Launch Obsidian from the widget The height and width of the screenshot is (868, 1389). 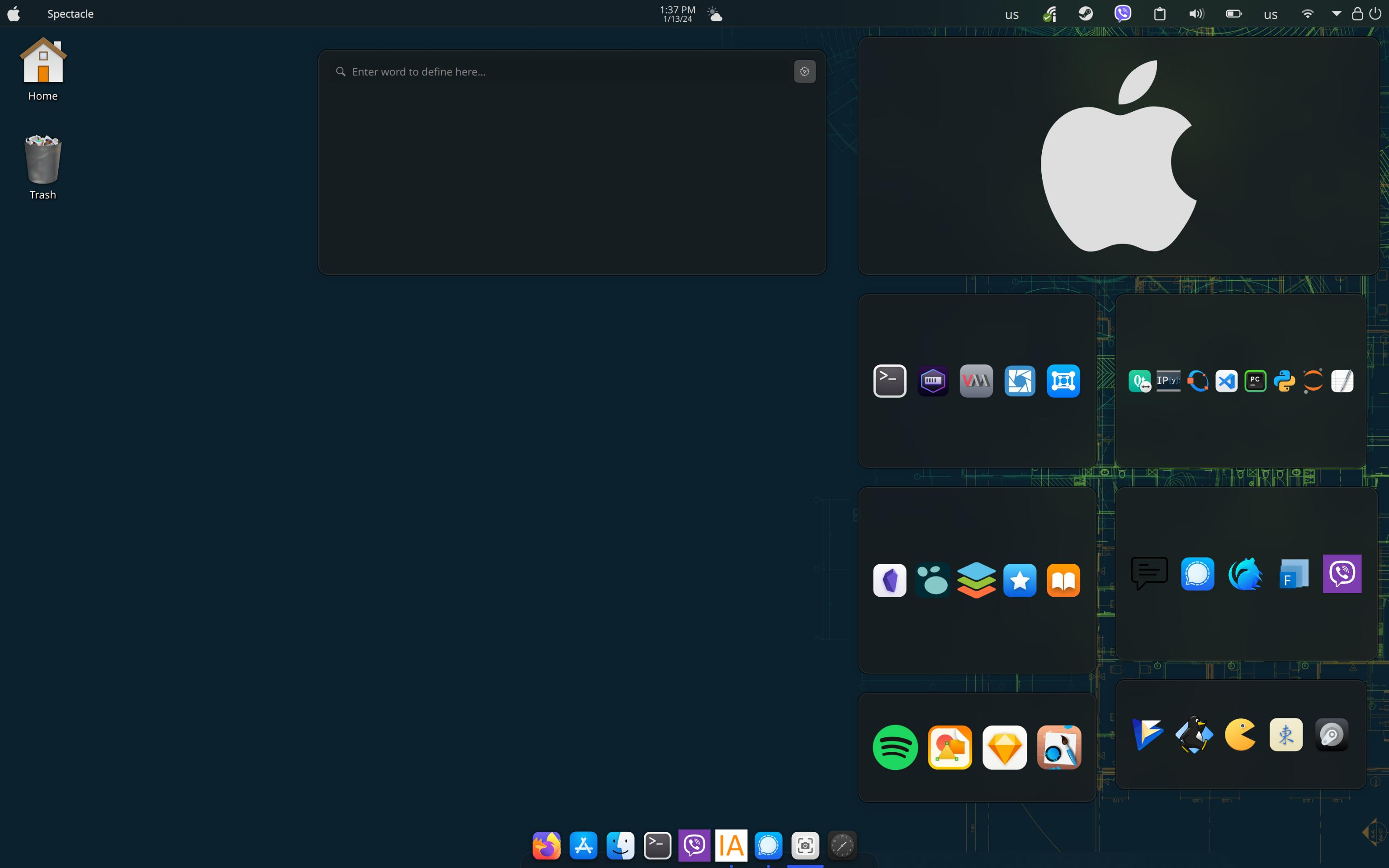[890, 580]
